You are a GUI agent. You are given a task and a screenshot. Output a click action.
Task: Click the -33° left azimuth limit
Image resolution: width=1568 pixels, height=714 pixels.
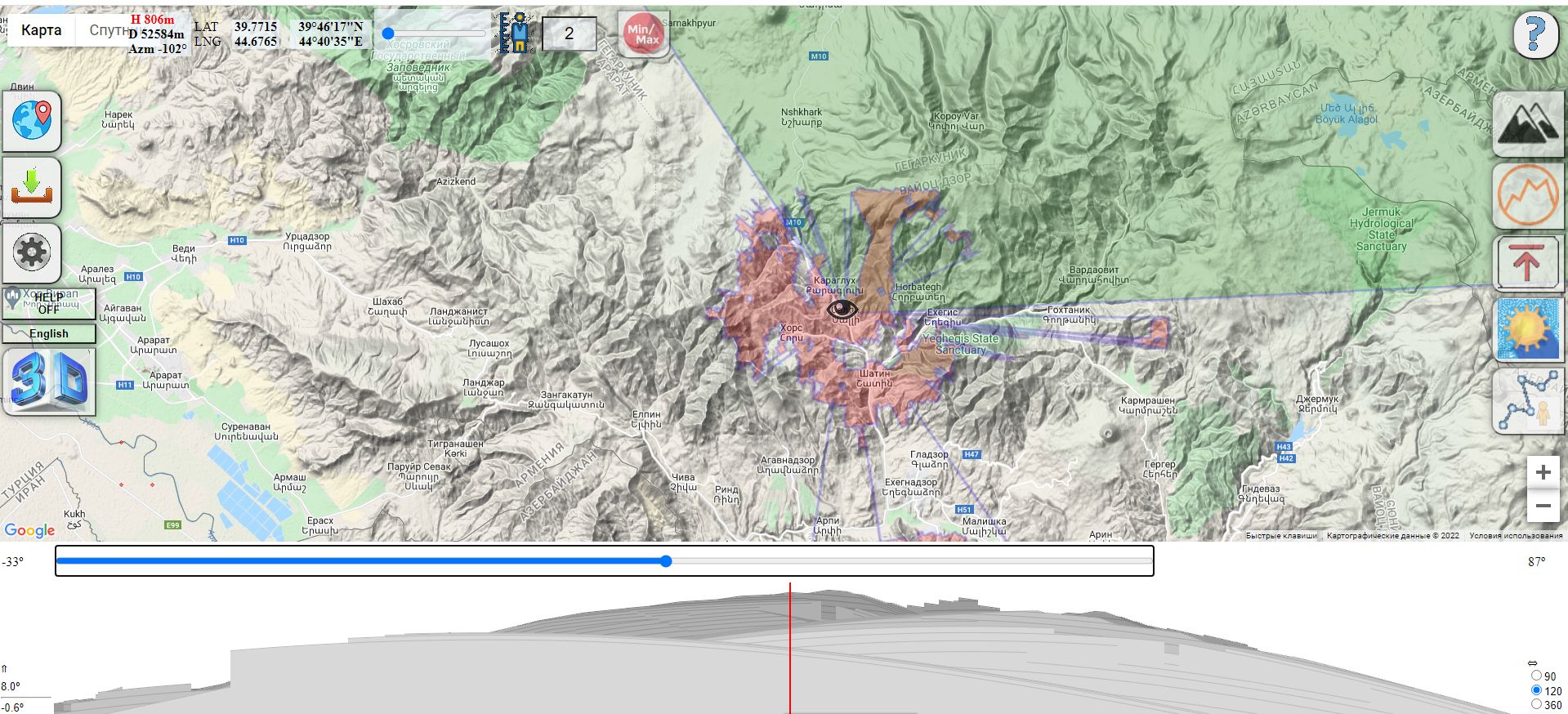coord(13,562)
